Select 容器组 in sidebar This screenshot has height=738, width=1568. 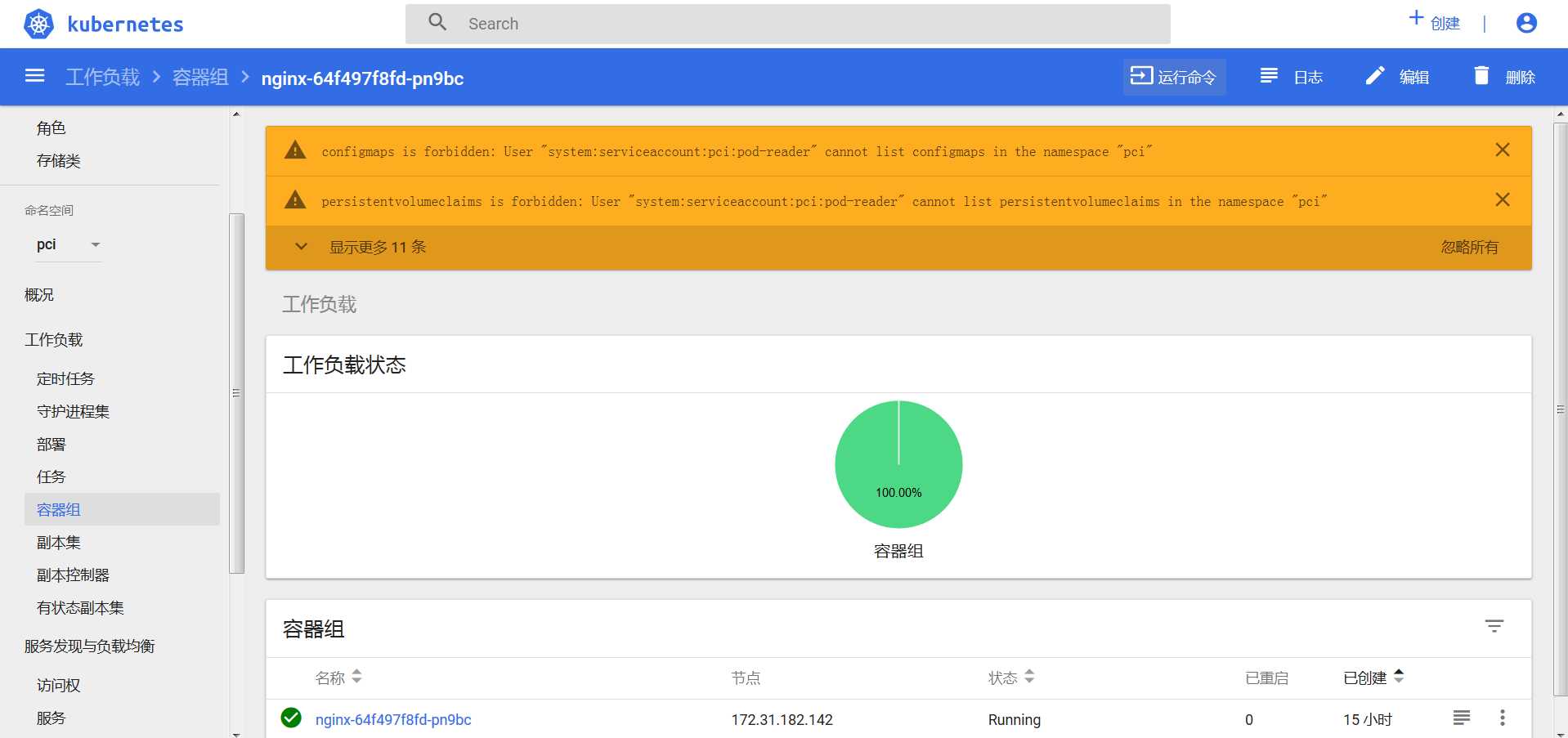coord(122,509)
